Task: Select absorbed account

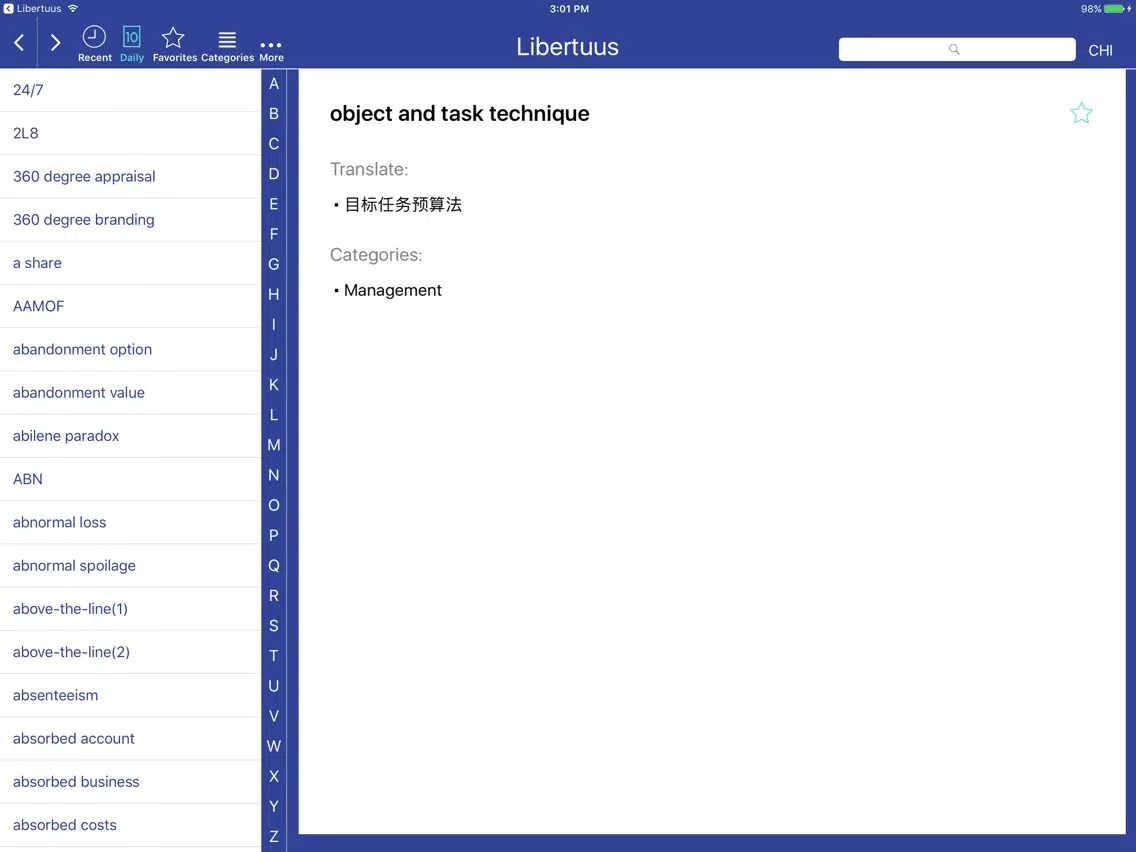Action: coord(130,738)
